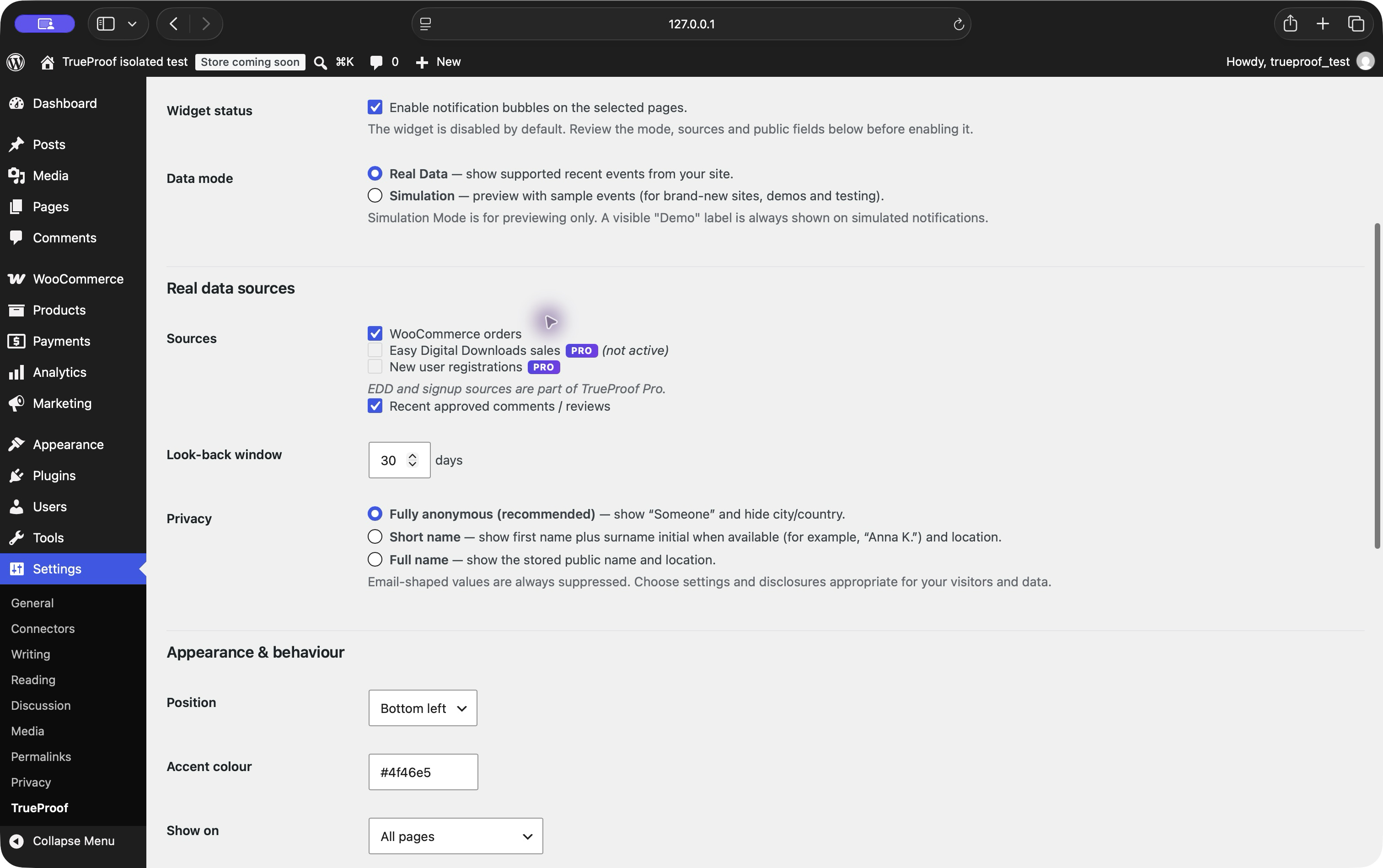Click the Collapse Menu arrow icon
The height and width of the screenshot is (868, 1383).
[x=16, y=841]
